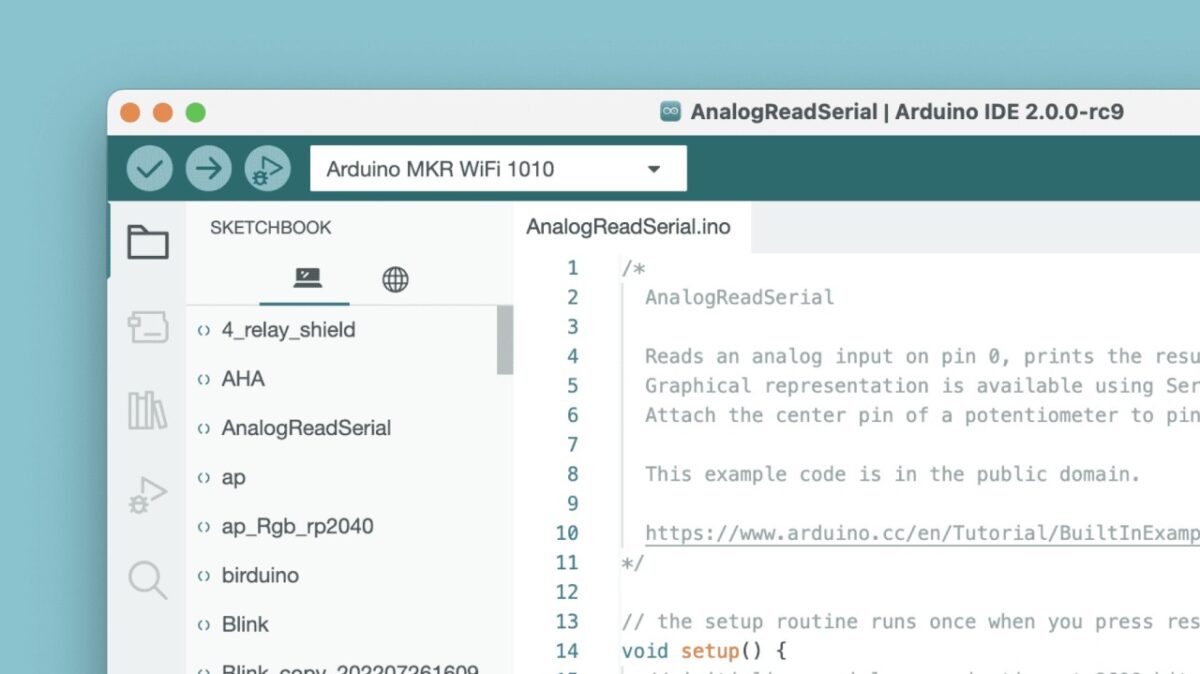Open the Boards Manager sidebar panel
Screen dimensions: 1200x674
click(147, 327)
